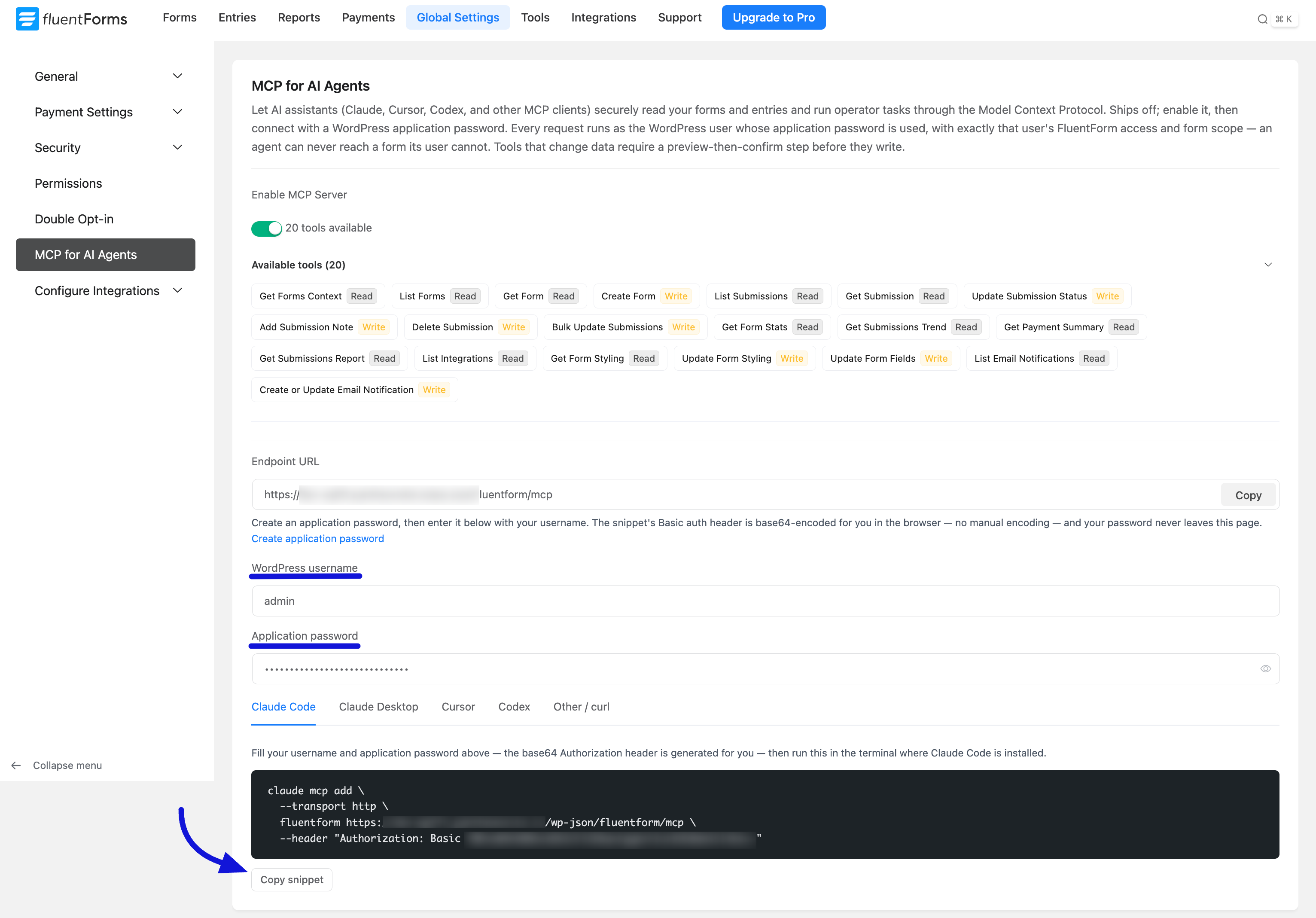Image resolution: width=1316 pixels, height=918 pixels.
Task: Select Global Settings in top nav
Action: point(458,18)
